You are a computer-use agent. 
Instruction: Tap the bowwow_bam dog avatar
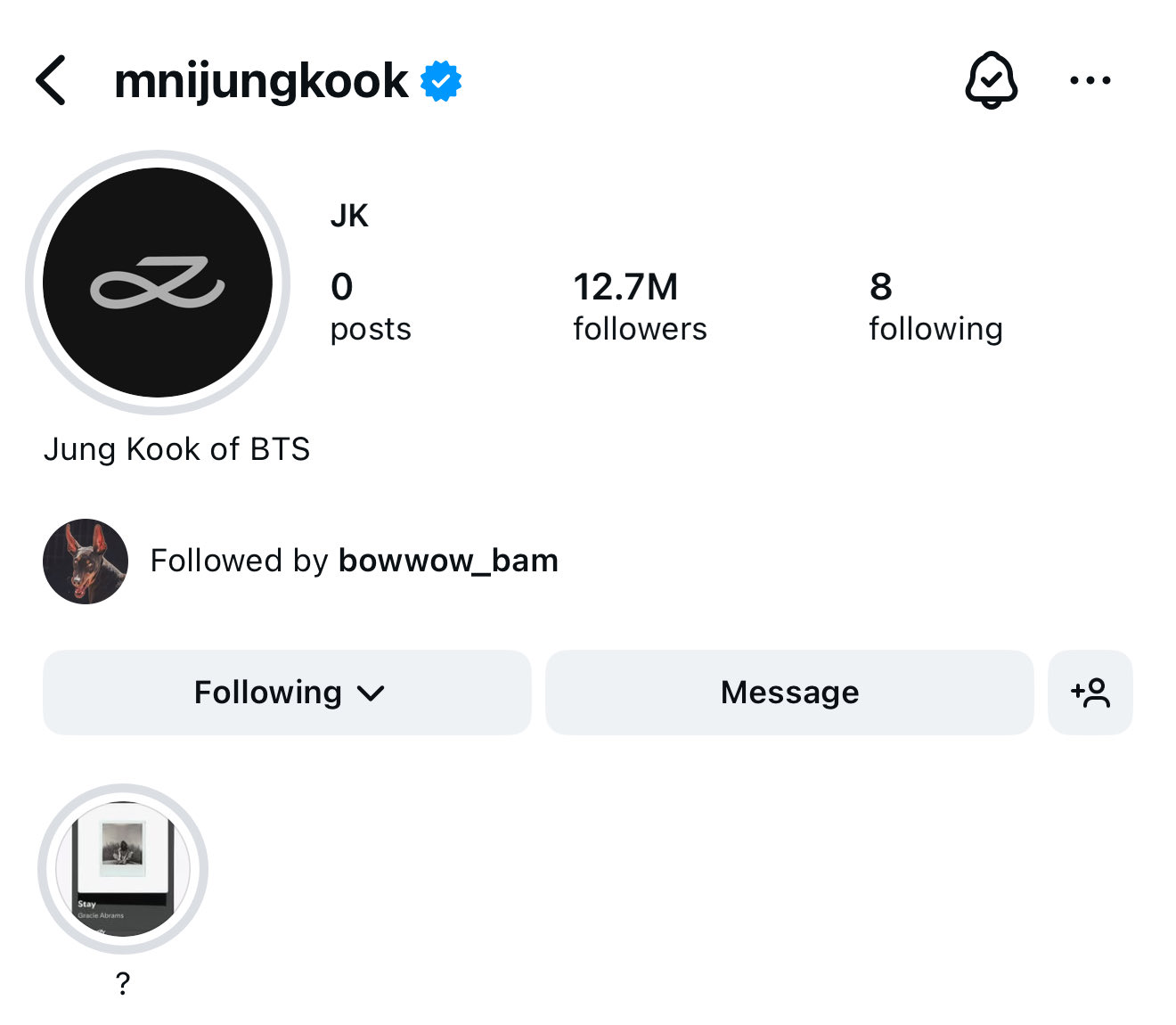point(86,562)
